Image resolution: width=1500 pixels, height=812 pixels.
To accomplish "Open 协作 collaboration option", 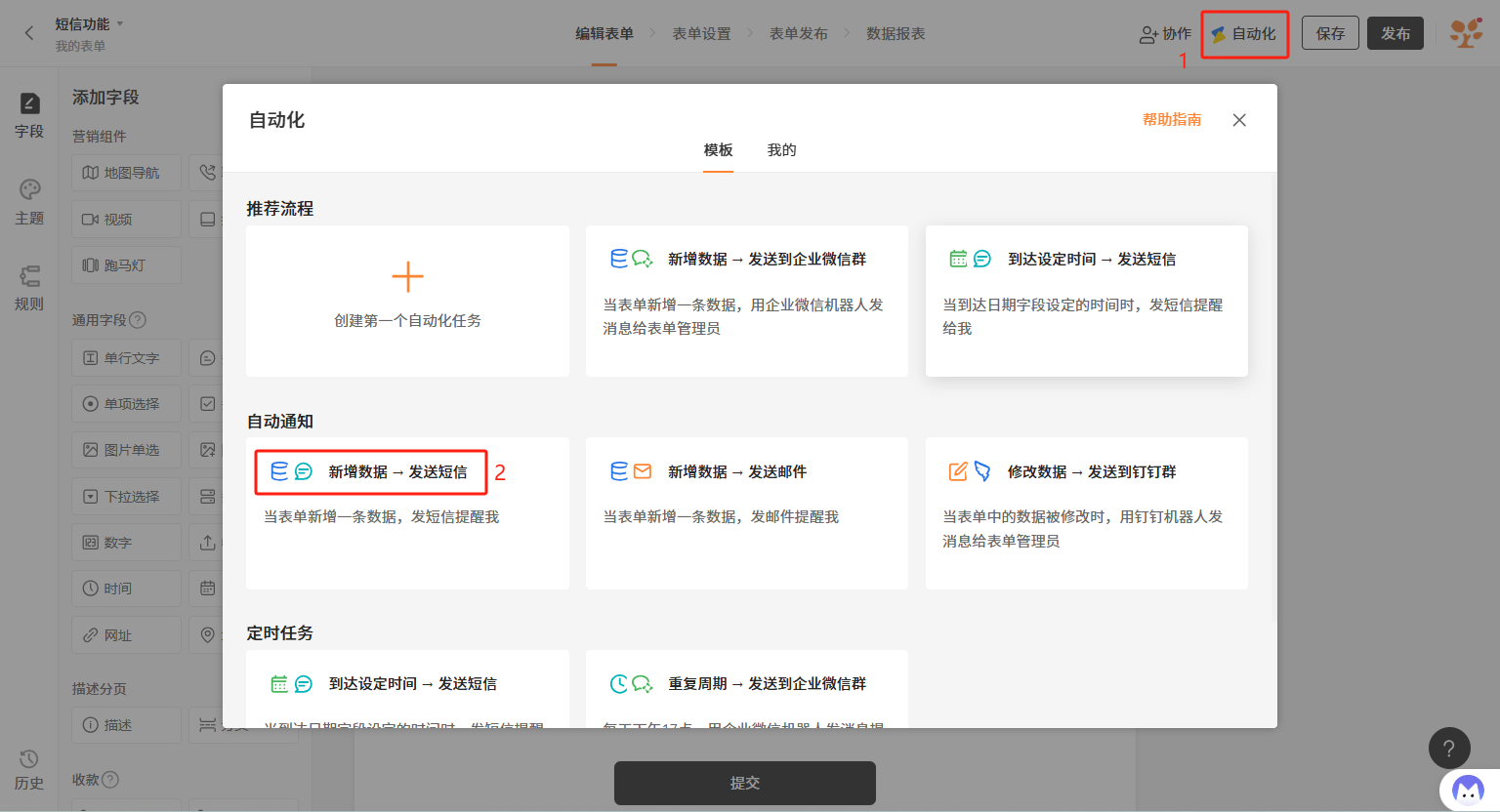I will (x=1165, y=33).
